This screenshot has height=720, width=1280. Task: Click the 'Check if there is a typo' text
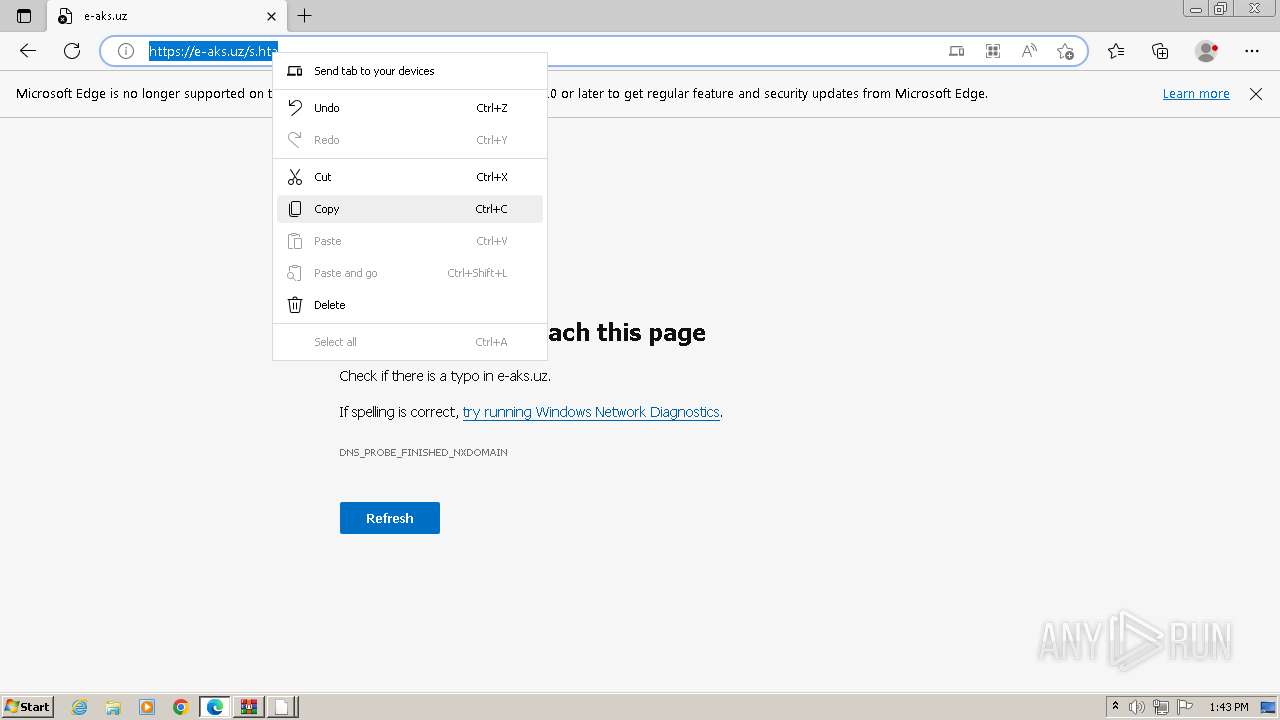click(x=445, y=376)
